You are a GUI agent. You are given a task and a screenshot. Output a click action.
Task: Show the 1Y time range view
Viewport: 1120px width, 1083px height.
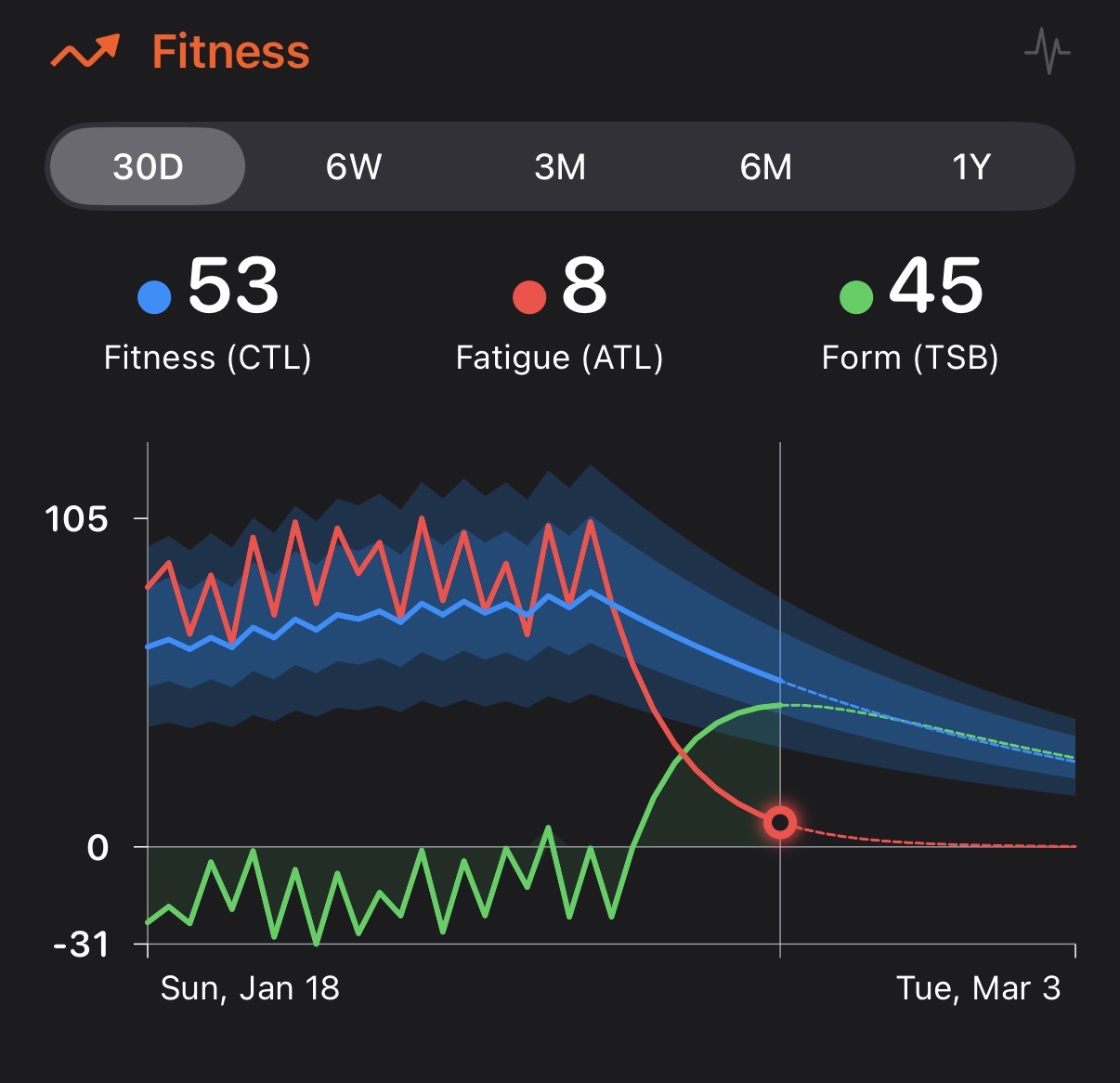point(971,167)
